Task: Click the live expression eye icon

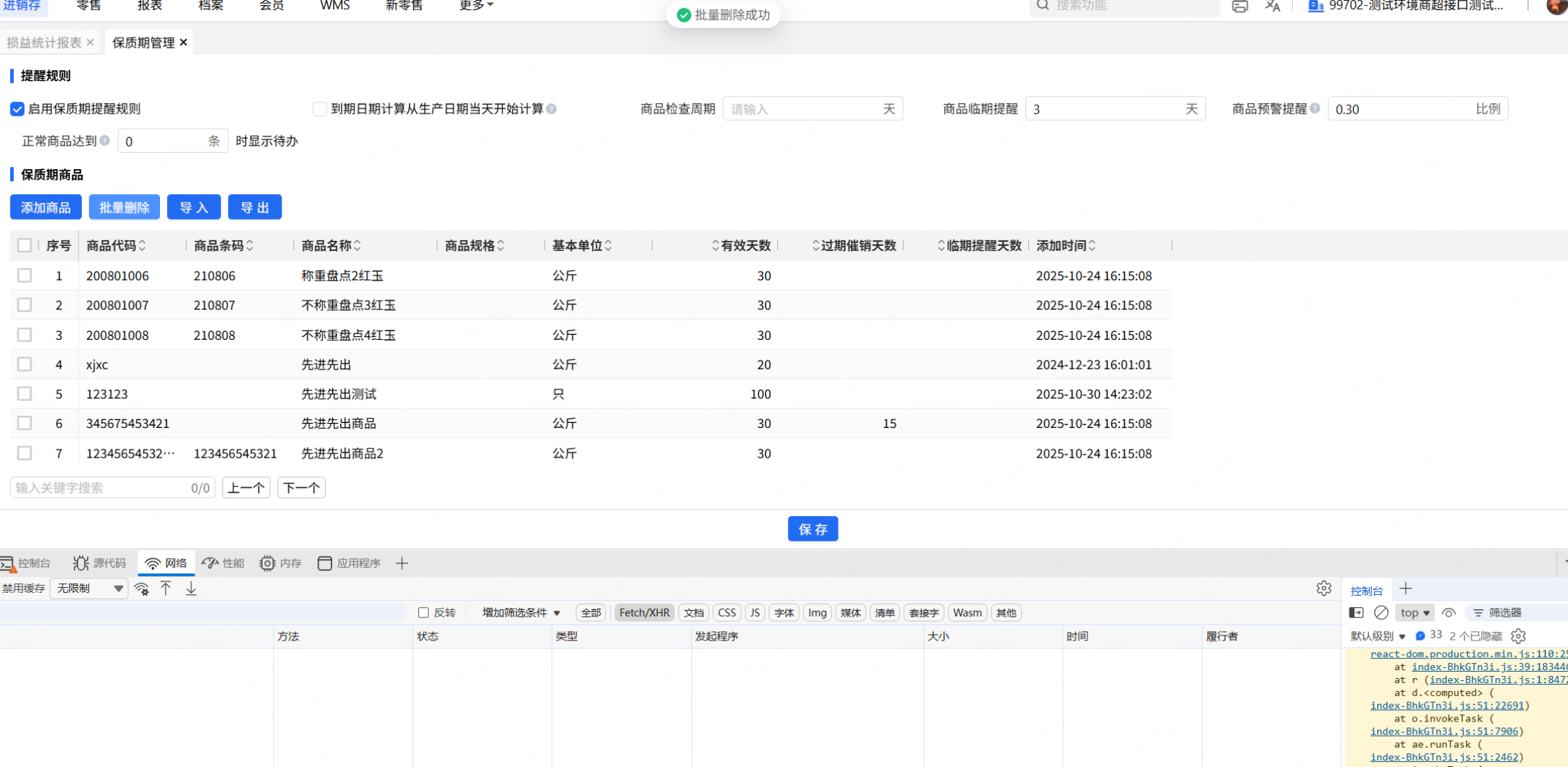Action: tap(1449, 613)
